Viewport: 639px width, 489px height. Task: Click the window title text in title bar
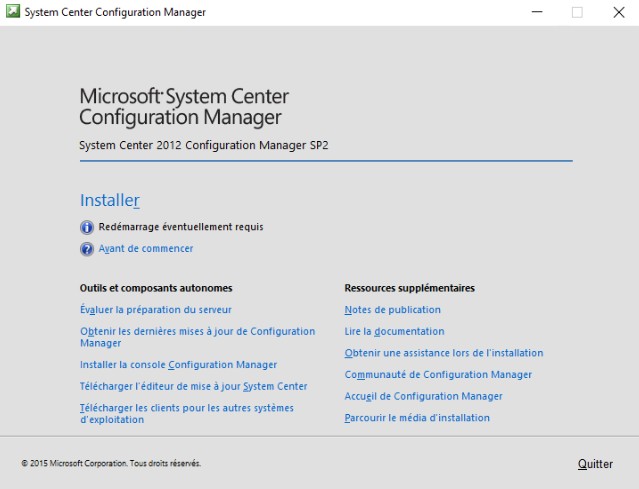115,12
